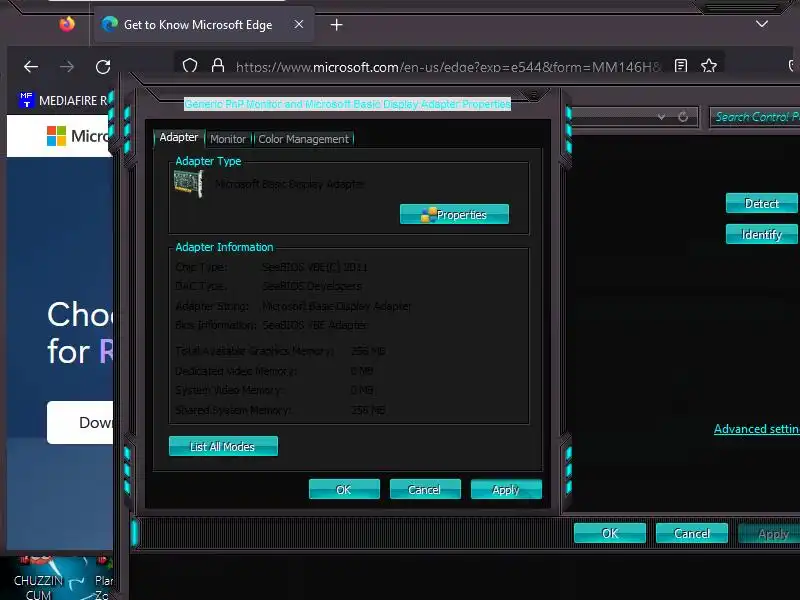Select the Microsoft Basic Display Adapter name text
The height and width of the screenshot is (600, 800).
[x=289, y=184]
